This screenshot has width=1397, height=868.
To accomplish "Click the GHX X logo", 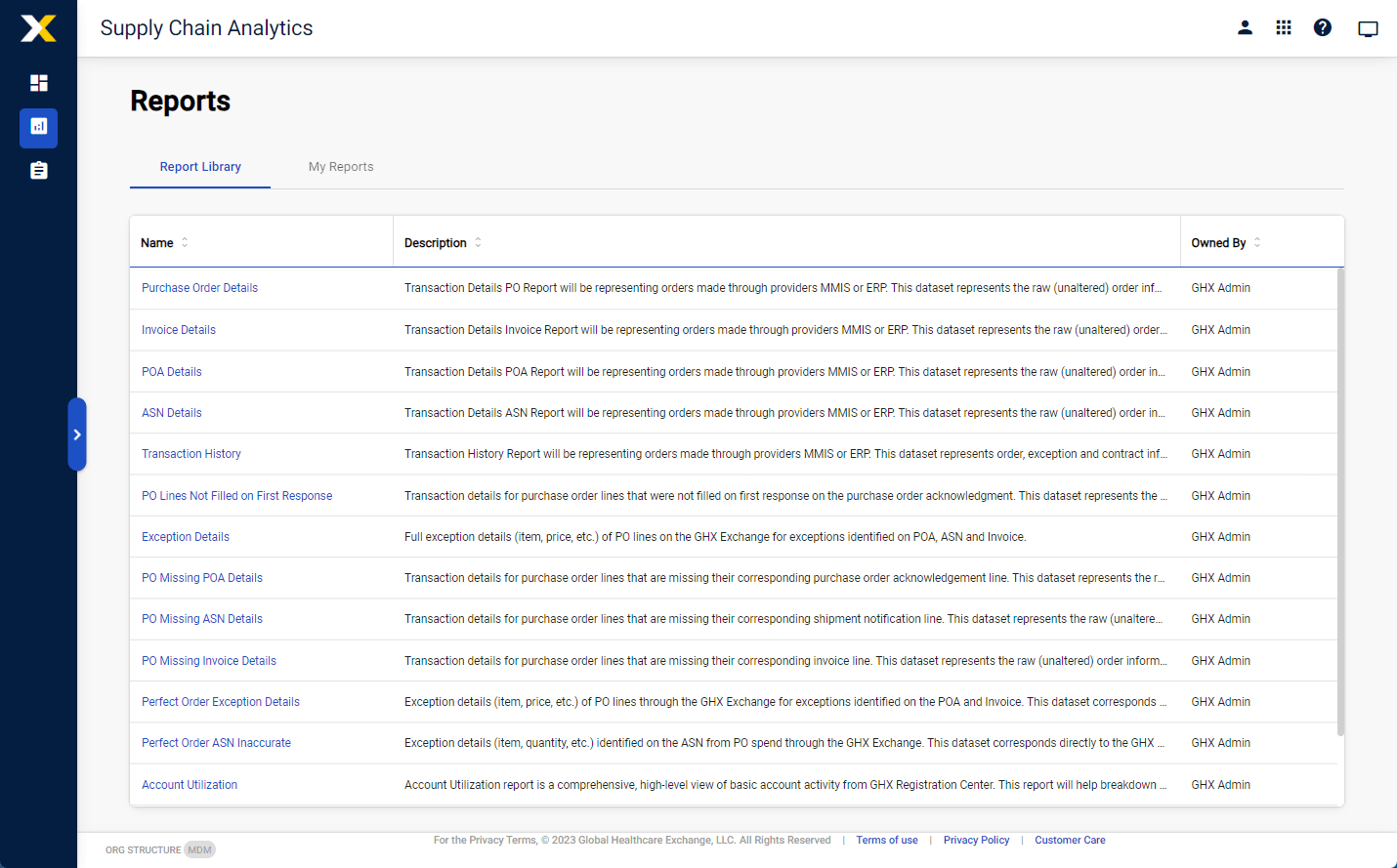I will click(x=38, y=28).
